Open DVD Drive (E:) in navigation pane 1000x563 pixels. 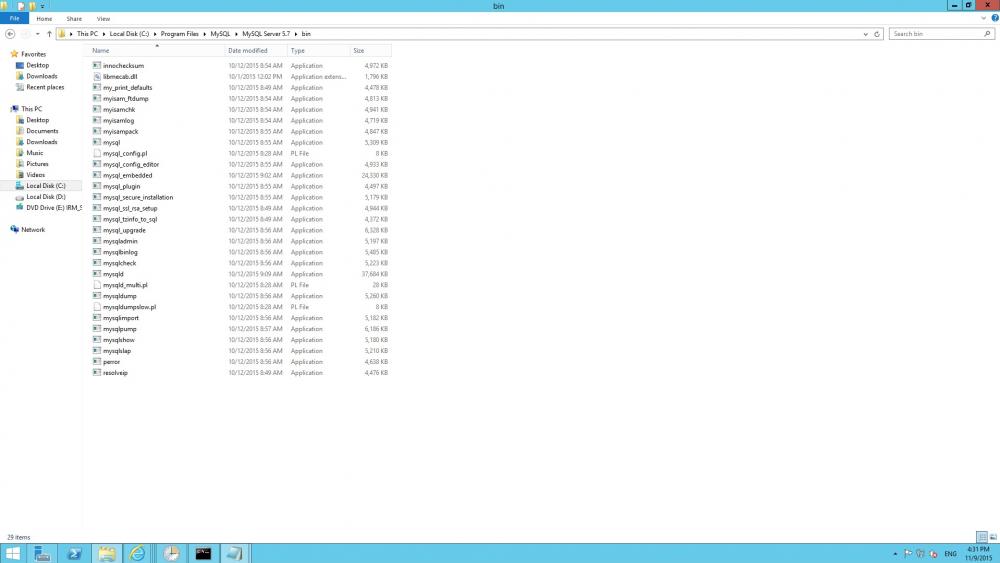click(54, 208)
